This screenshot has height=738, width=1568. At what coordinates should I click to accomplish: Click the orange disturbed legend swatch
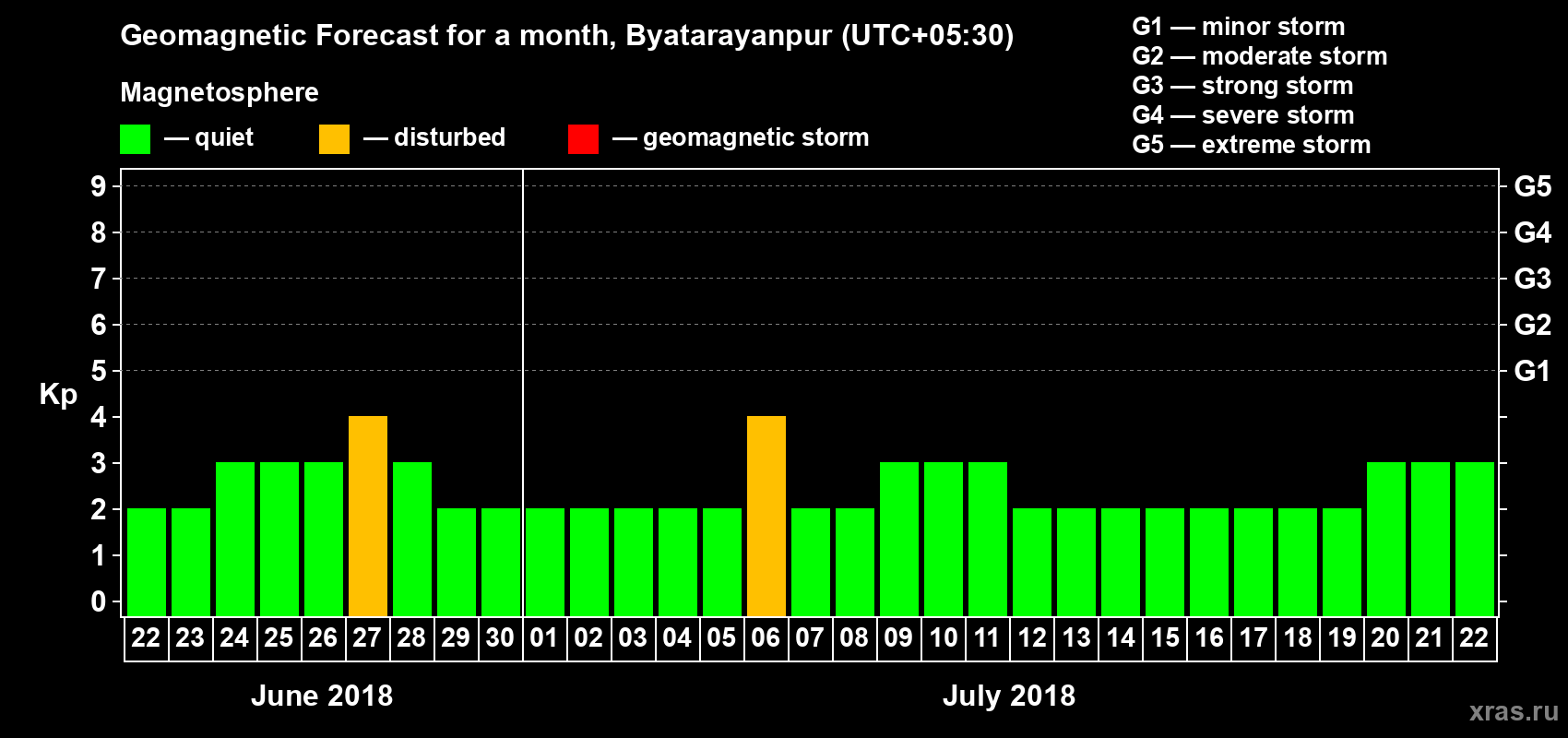pos(334,139)
